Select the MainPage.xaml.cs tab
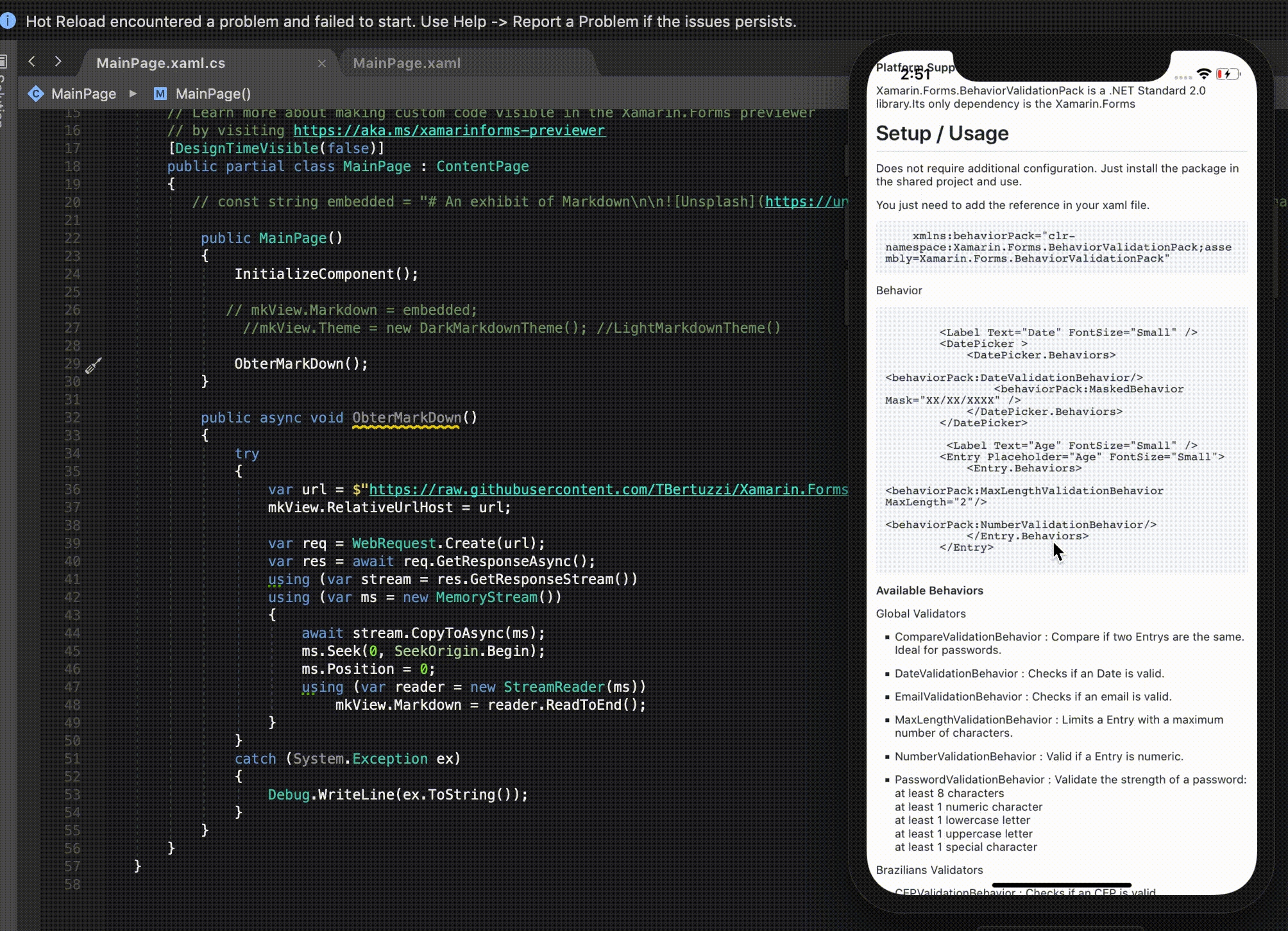The width and height of the screenshot is (1288, 931). click(160, 63)
